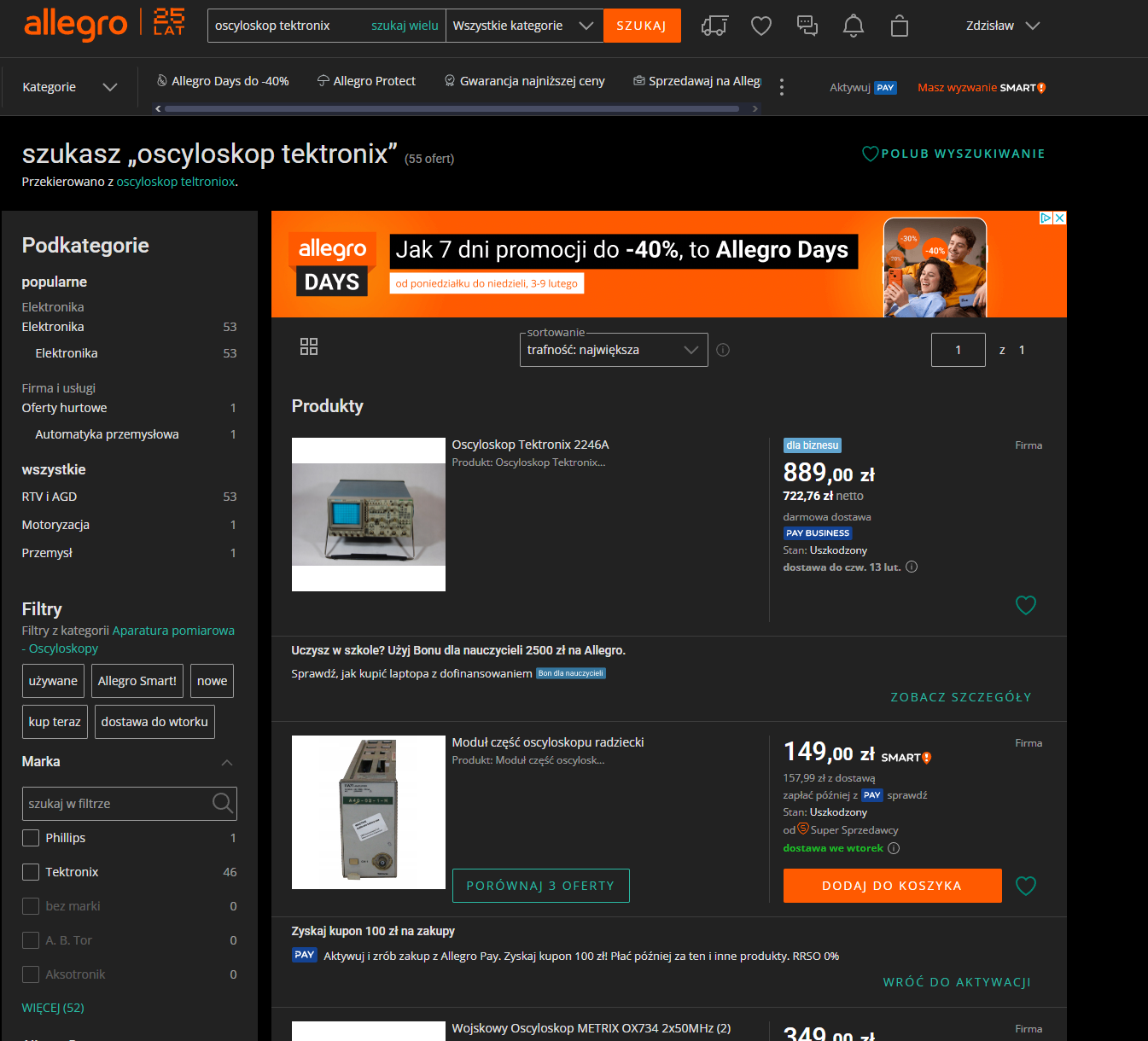Click info icon next to sorting dropdown
The image size is (1148, 1041).
[x=723, y=350]
